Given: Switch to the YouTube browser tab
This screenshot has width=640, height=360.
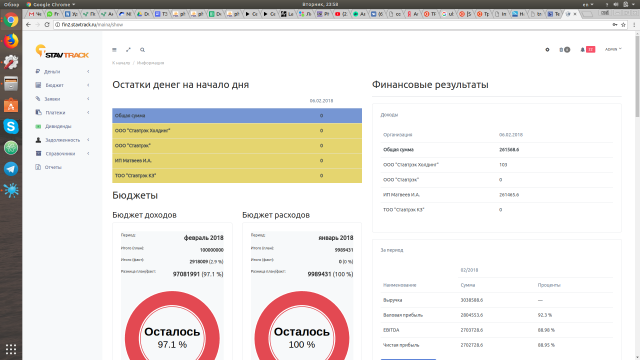Looking at the screenshot, I should pyautogui.click(x=341, y=14).
